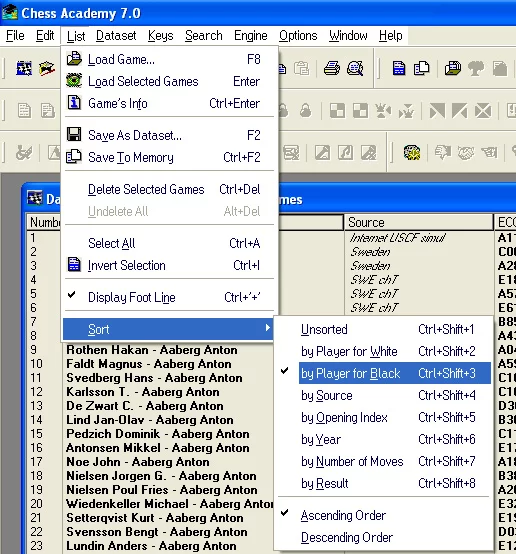516x554 pixels.
Task: Close the open List menu via its title
Action: (76, 36)
